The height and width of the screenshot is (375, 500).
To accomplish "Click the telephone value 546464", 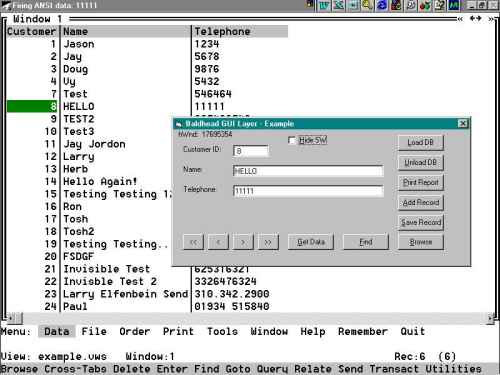I will click(213, 94).
